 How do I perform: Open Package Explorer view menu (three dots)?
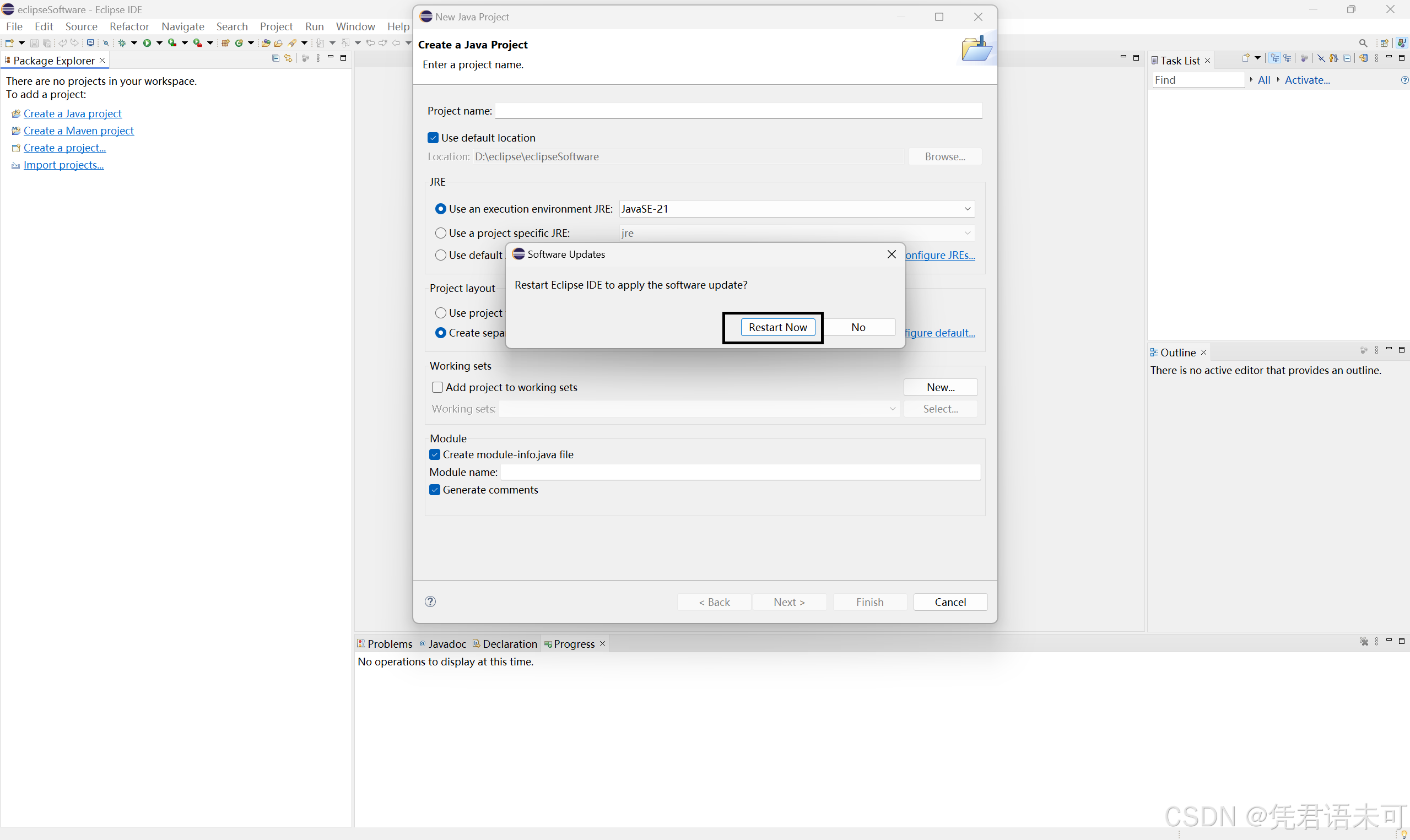click(318, 58)
